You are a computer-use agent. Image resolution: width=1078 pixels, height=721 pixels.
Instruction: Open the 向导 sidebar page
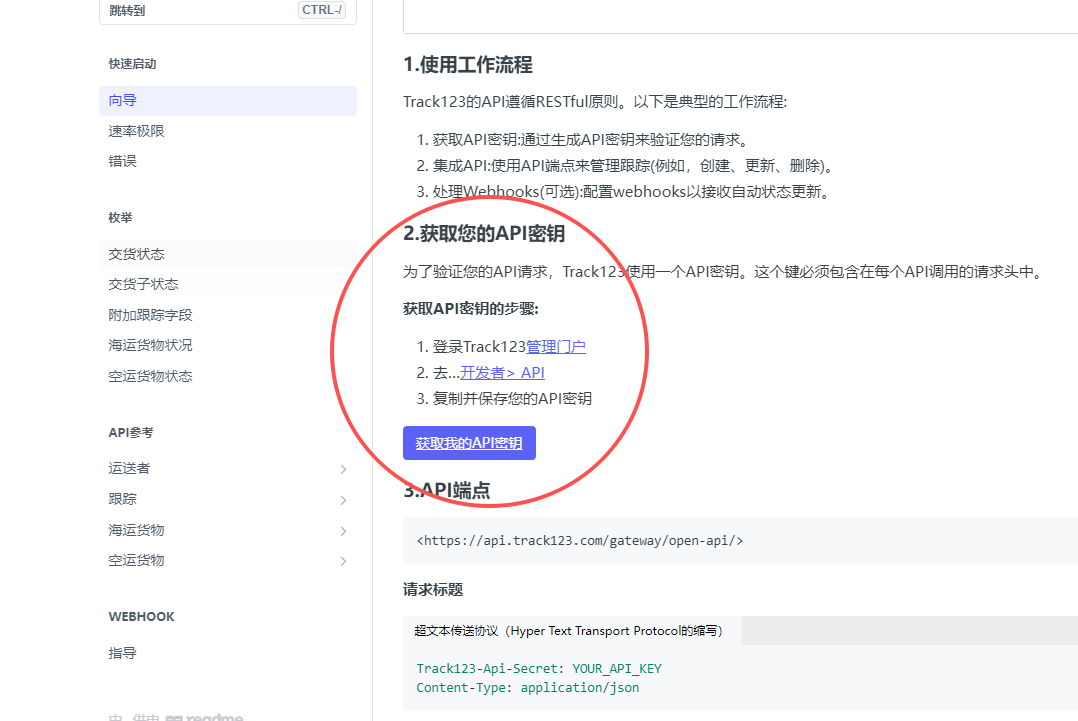pos(228,100)
